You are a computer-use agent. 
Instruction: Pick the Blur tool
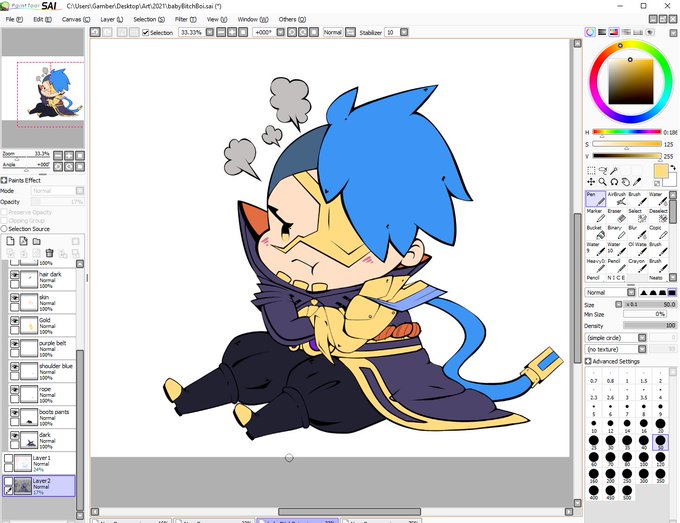[638, 232]
